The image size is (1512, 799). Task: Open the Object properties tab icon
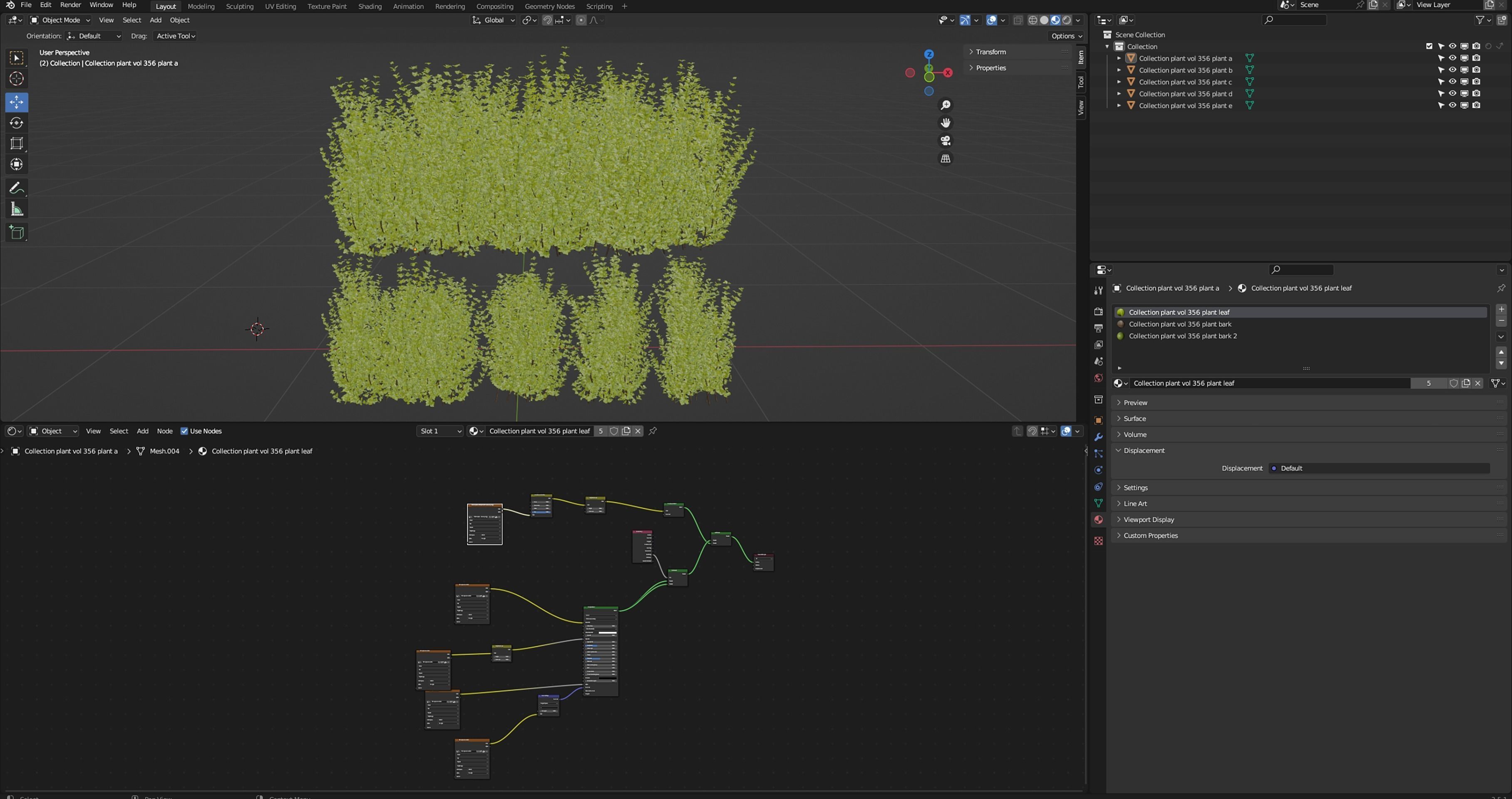coord(1098,420)
